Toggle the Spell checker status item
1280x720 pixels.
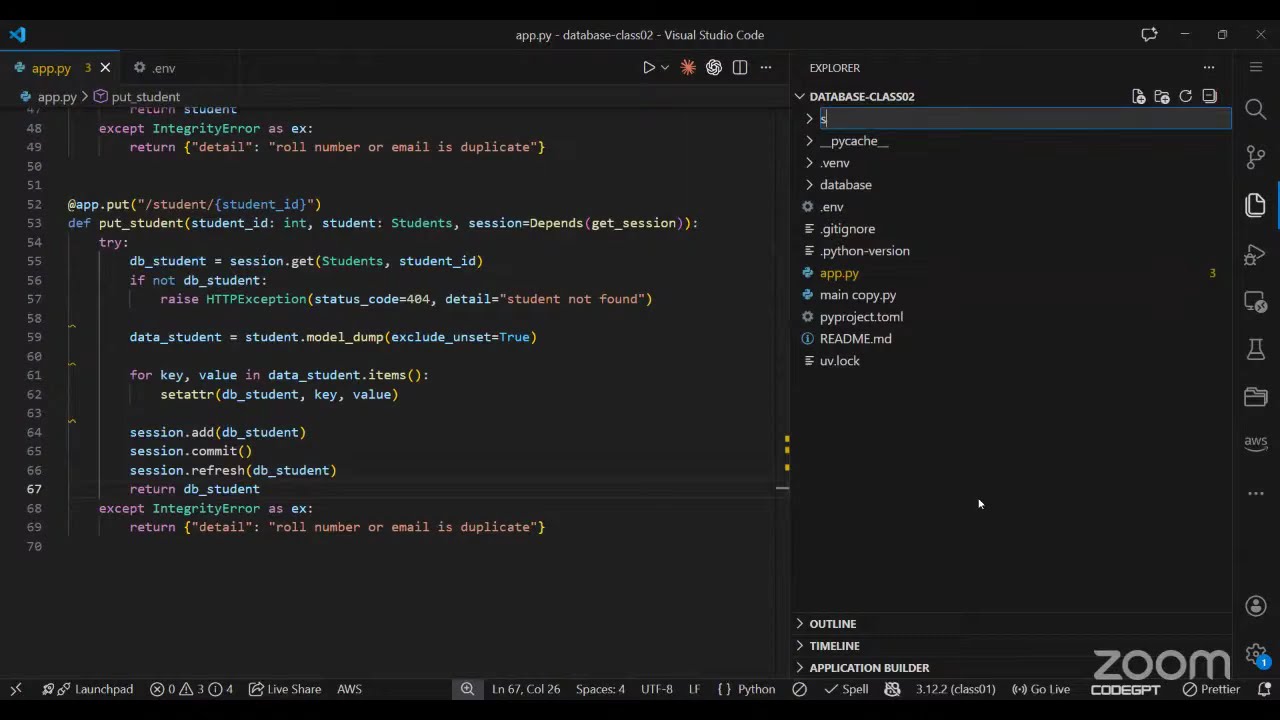tap(846, 689)
